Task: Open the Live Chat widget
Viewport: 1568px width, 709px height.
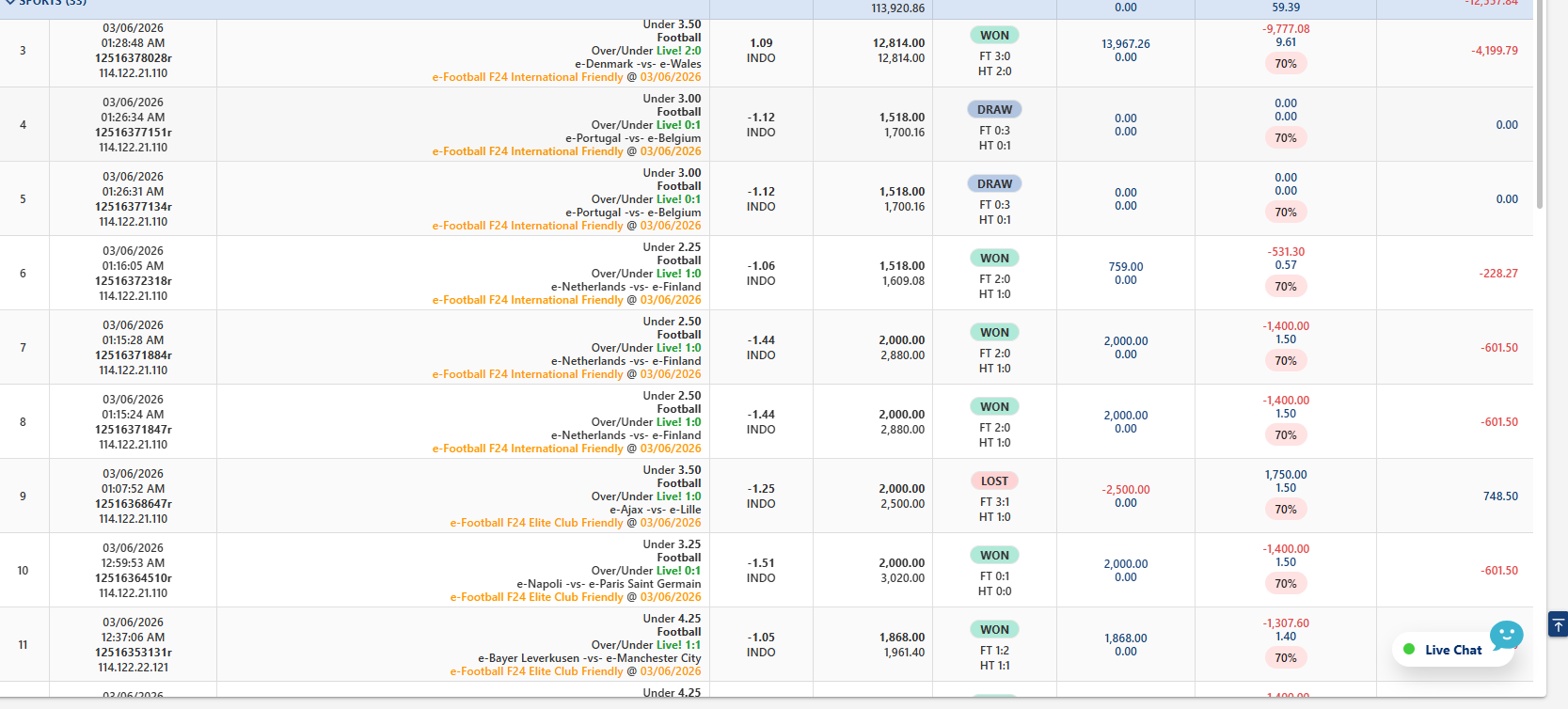Action: tap(1453, 649)
